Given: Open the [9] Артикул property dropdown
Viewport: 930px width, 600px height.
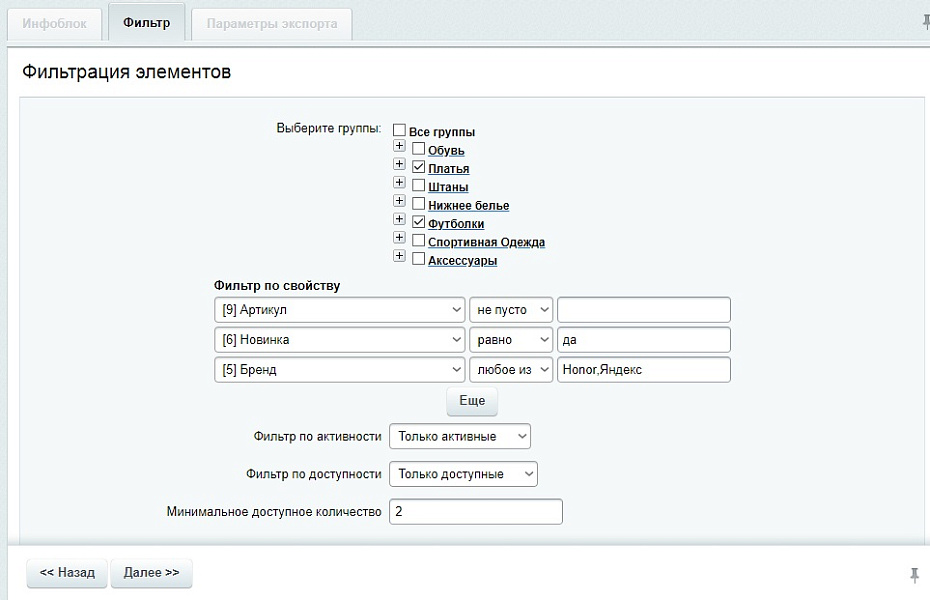Looking at the screenshot, I should tap(338, 309).
